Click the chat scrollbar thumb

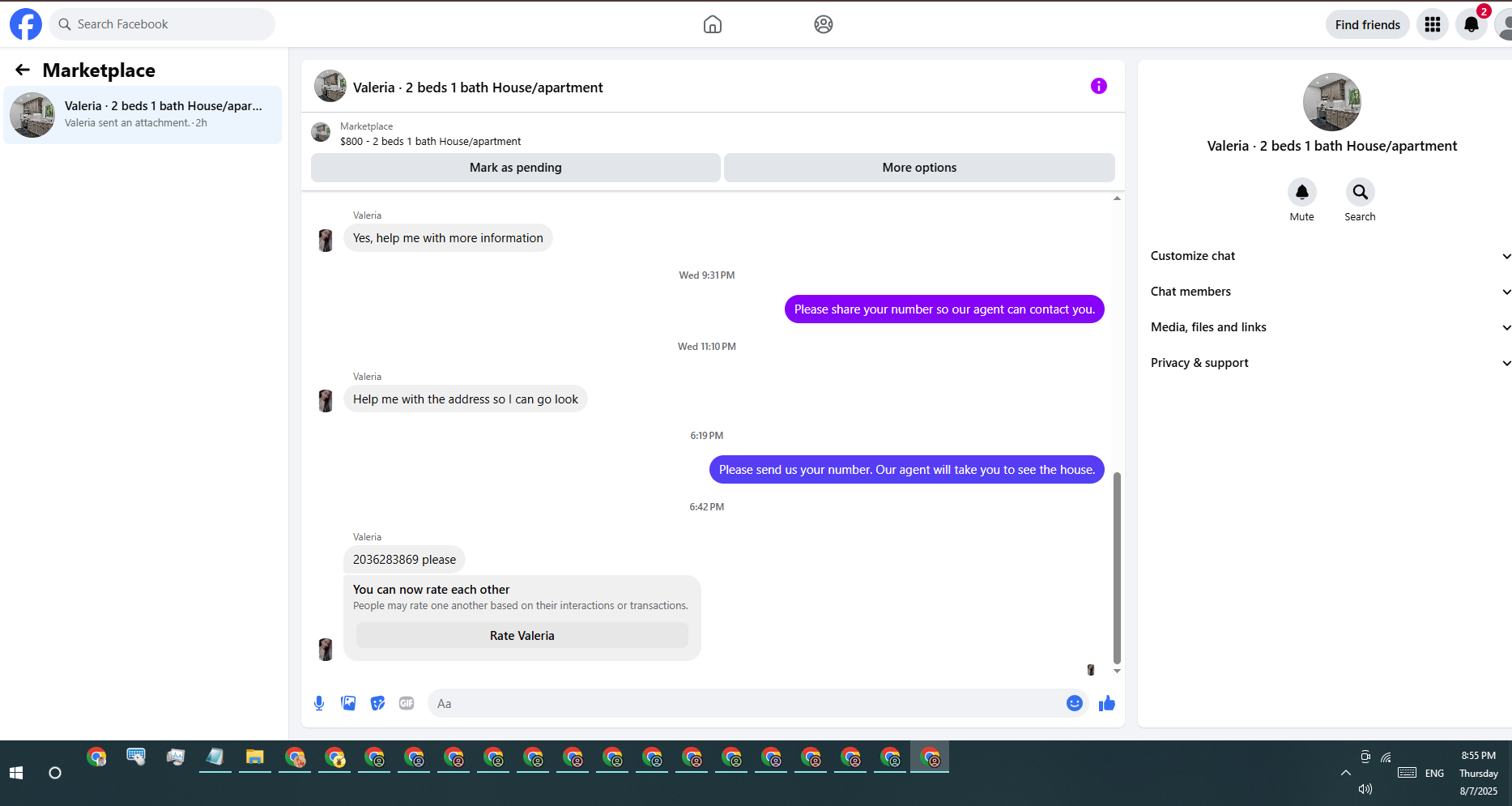click(1117, 568)
